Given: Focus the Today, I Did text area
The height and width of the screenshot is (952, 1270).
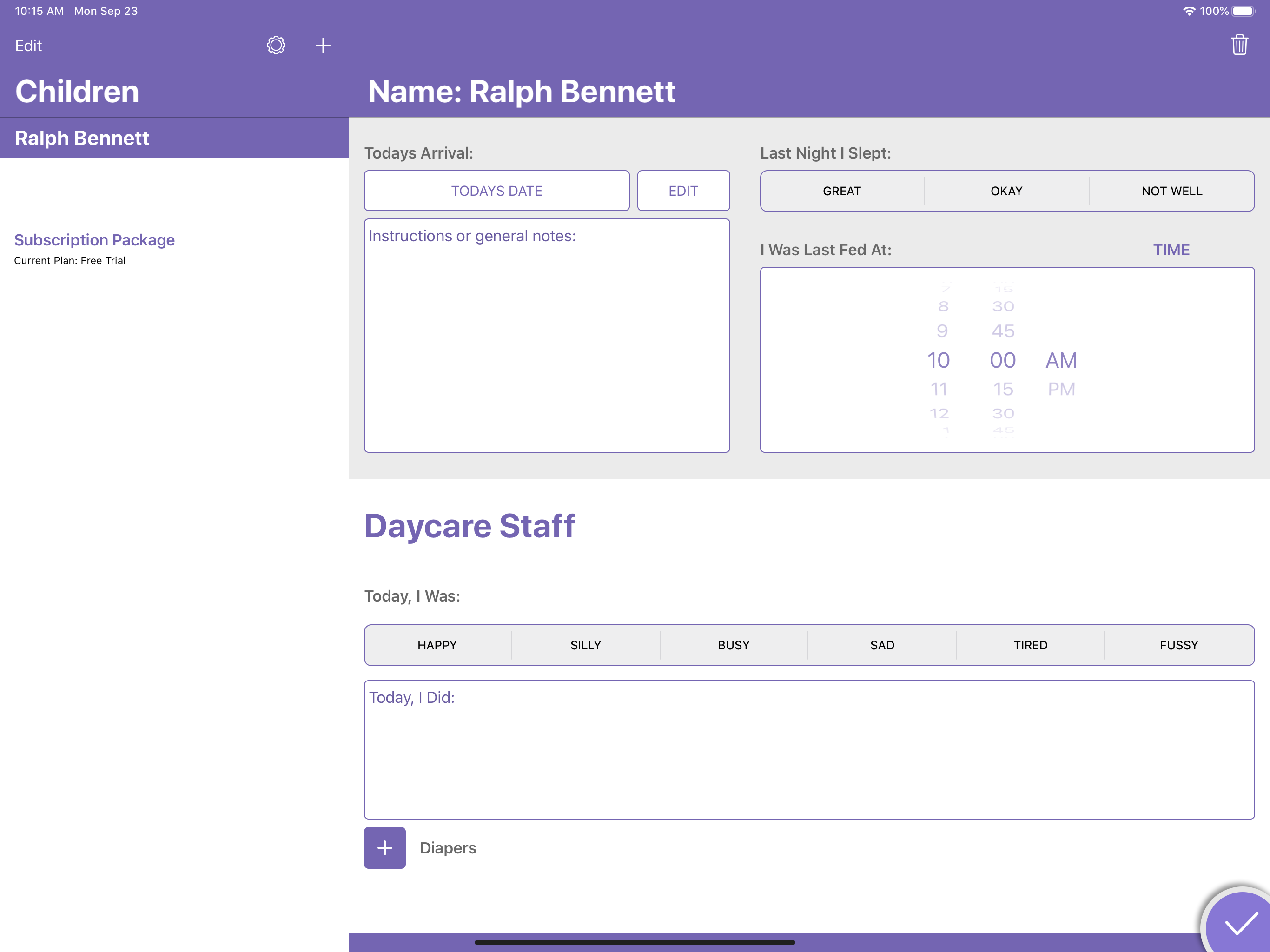Looking at the screenshot, I should point(809,749).
